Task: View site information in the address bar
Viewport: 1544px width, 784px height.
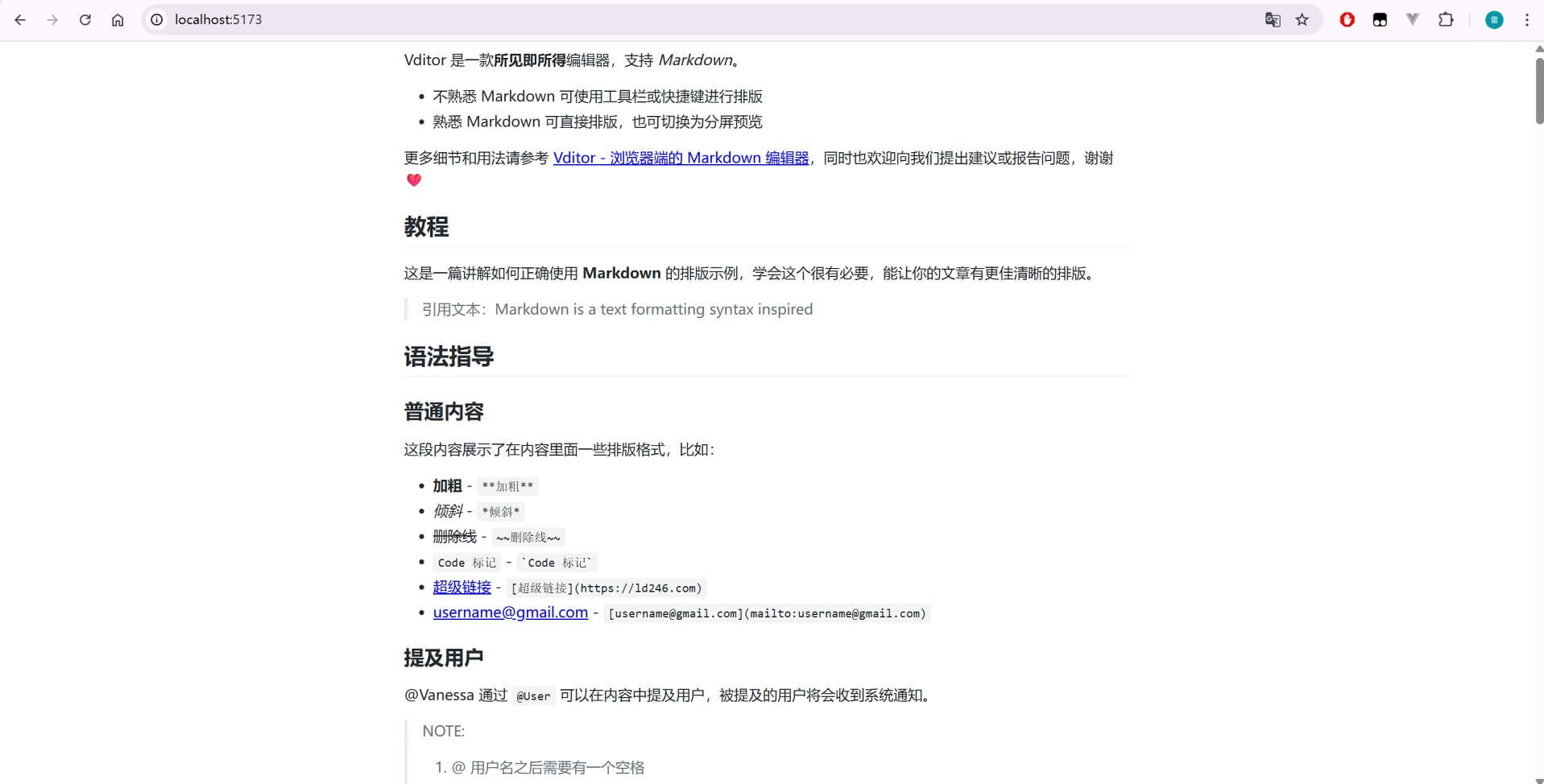Action: pyautogui.click(x=156, y=19)
